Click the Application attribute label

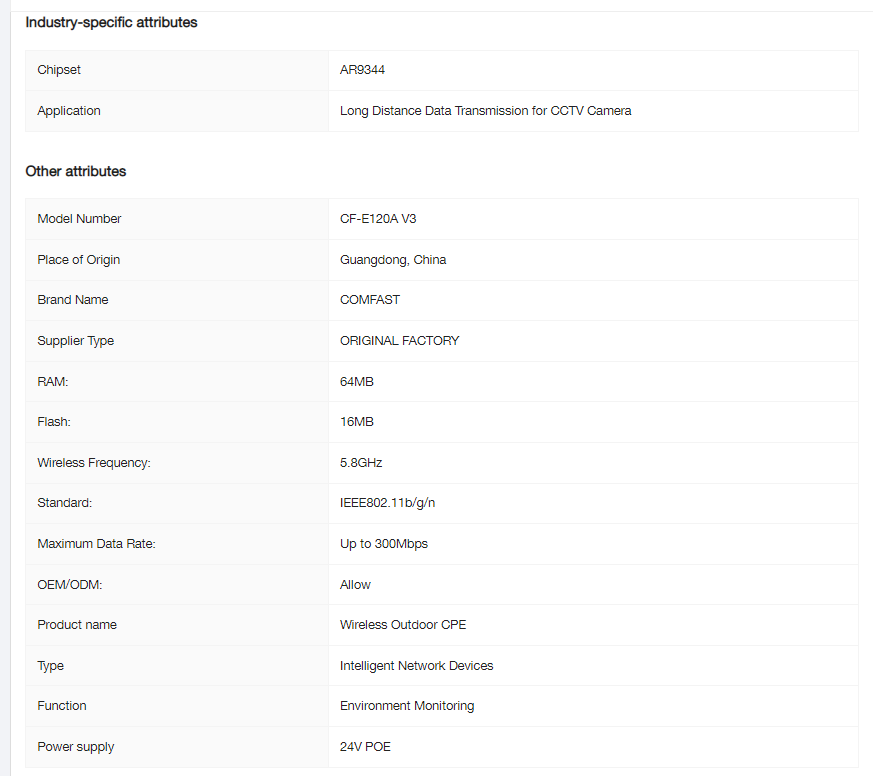[x=69, y=111]
